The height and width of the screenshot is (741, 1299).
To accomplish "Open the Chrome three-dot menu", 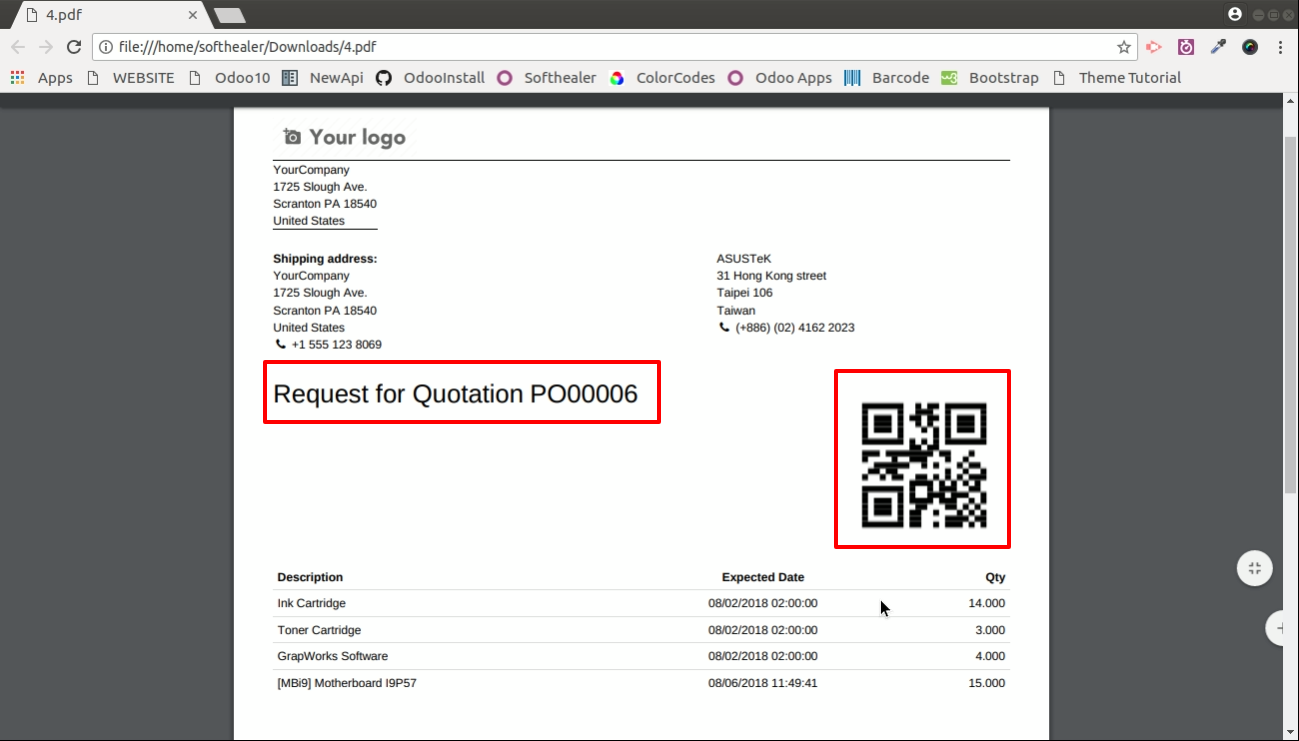I will [x=1282, y=47].
